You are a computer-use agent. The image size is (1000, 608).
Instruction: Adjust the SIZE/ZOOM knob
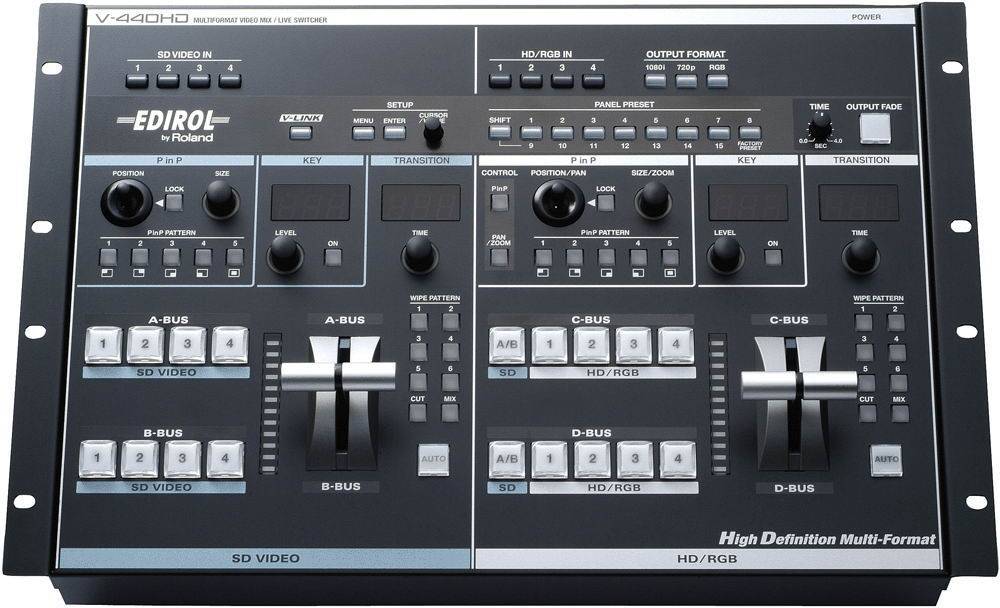point(652,200)
